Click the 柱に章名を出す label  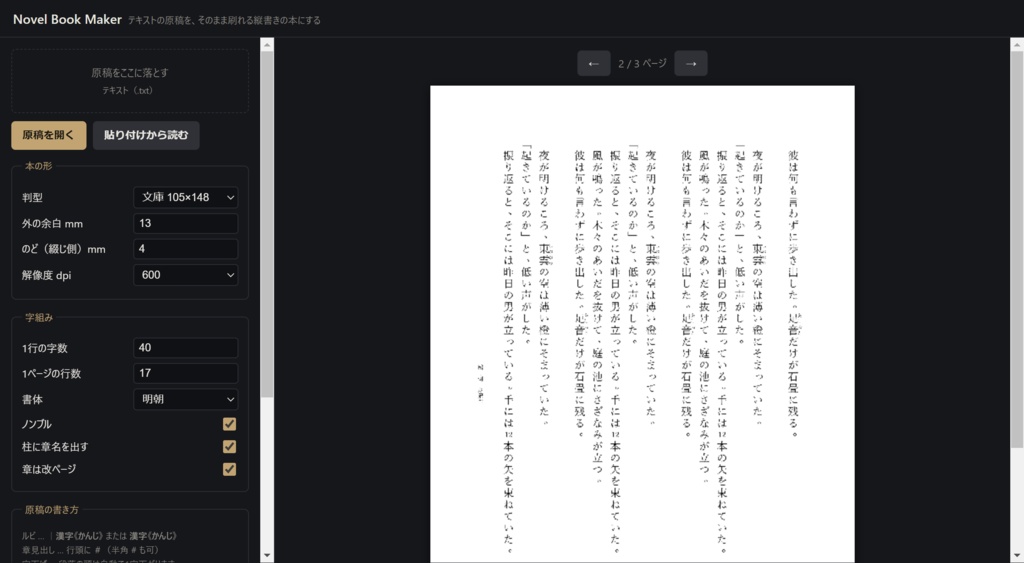55,447
